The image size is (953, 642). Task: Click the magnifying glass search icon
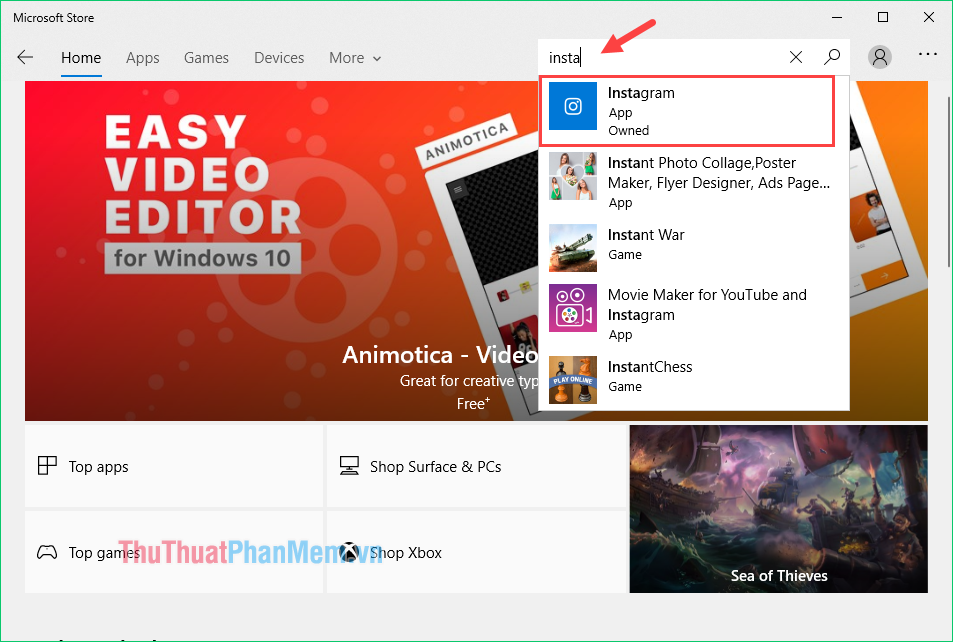832,58
